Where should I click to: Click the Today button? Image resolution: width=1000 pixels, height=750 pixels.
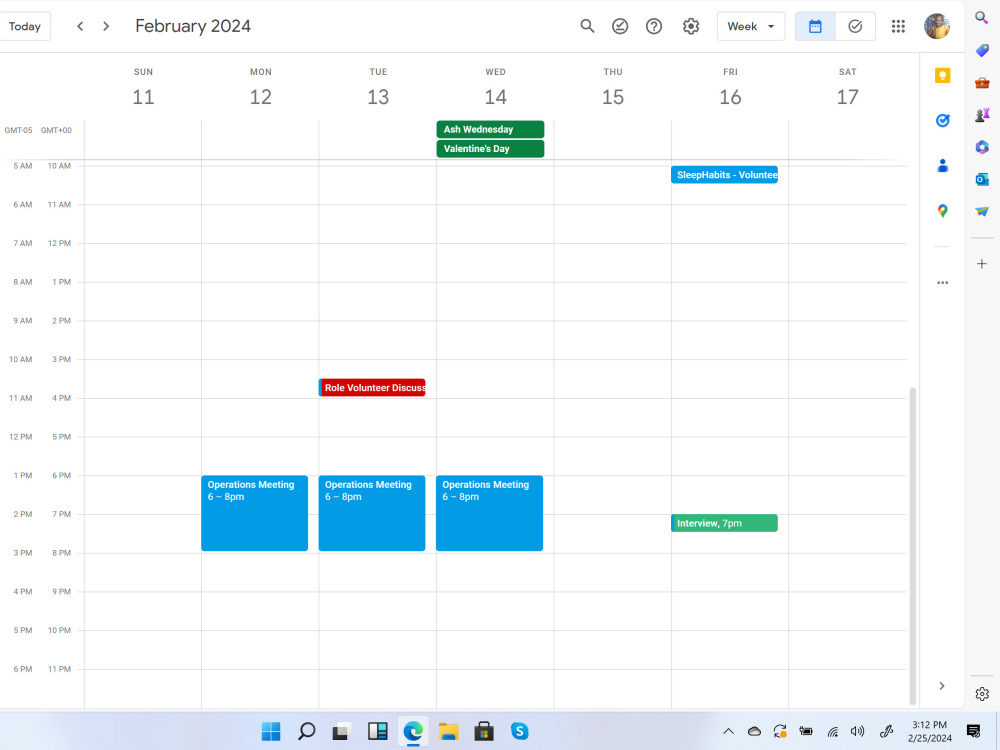click(24, 26)
